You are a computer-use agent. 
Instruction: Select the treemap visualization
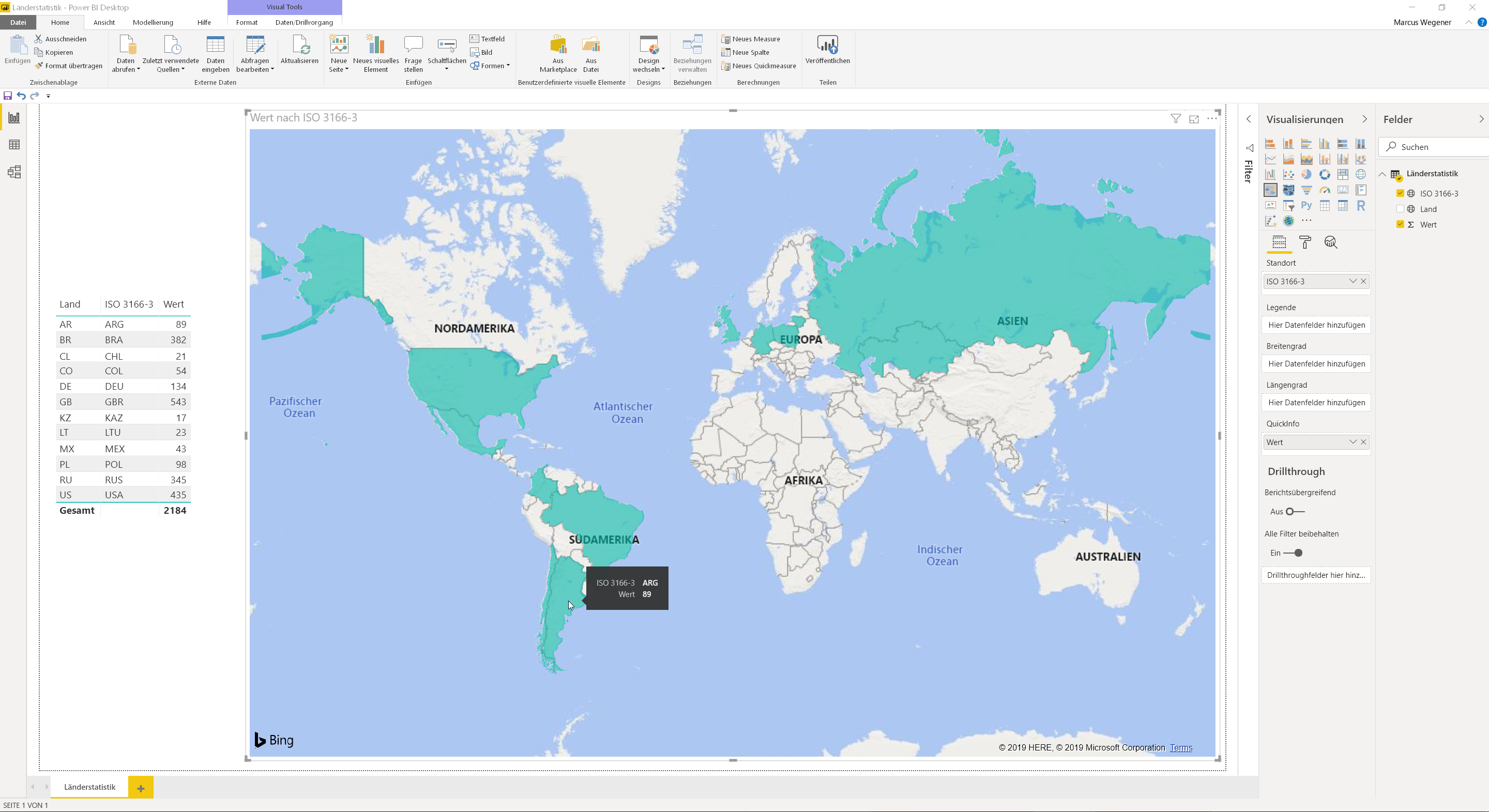[x=1343, y=175]
